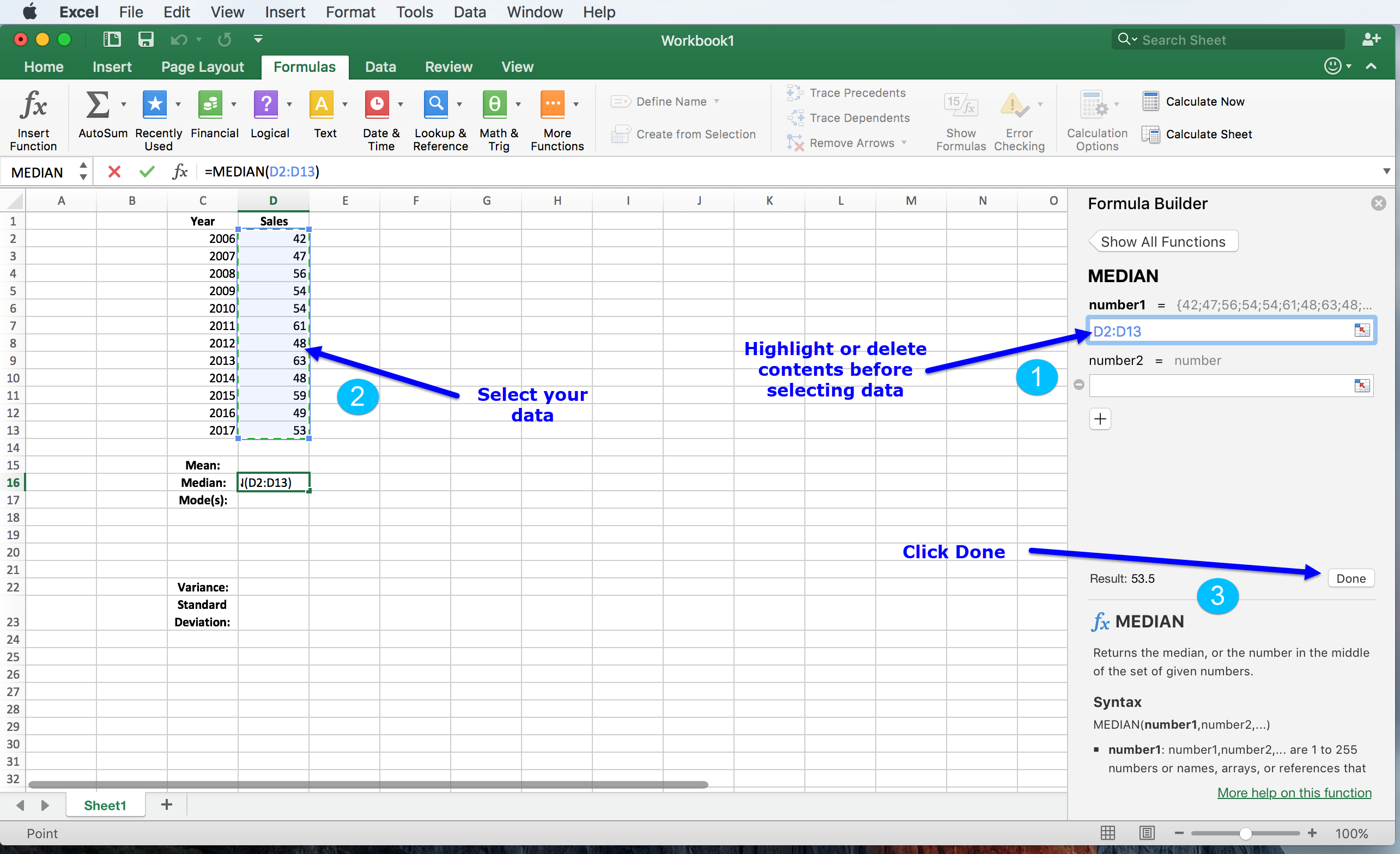Click the number1 range selector icon
The width and height of the screenshot is (1400, 854).
[x=1361, y=331]
